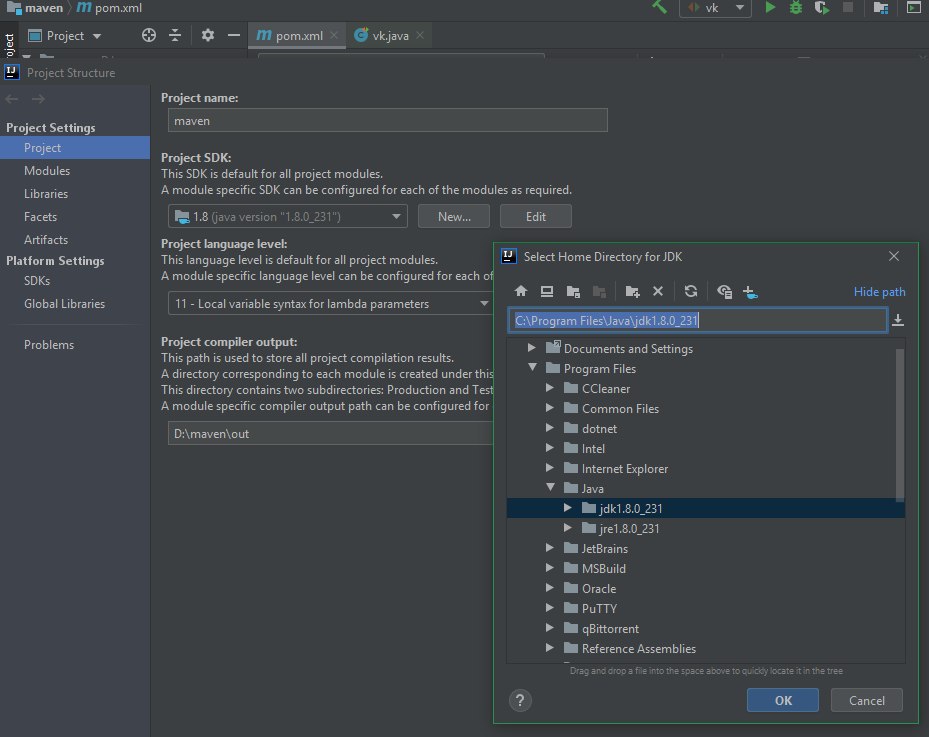Click the Edit SDK button
Image resolution: width=929 pixels, height=737 pixels.
click(536, 216)
